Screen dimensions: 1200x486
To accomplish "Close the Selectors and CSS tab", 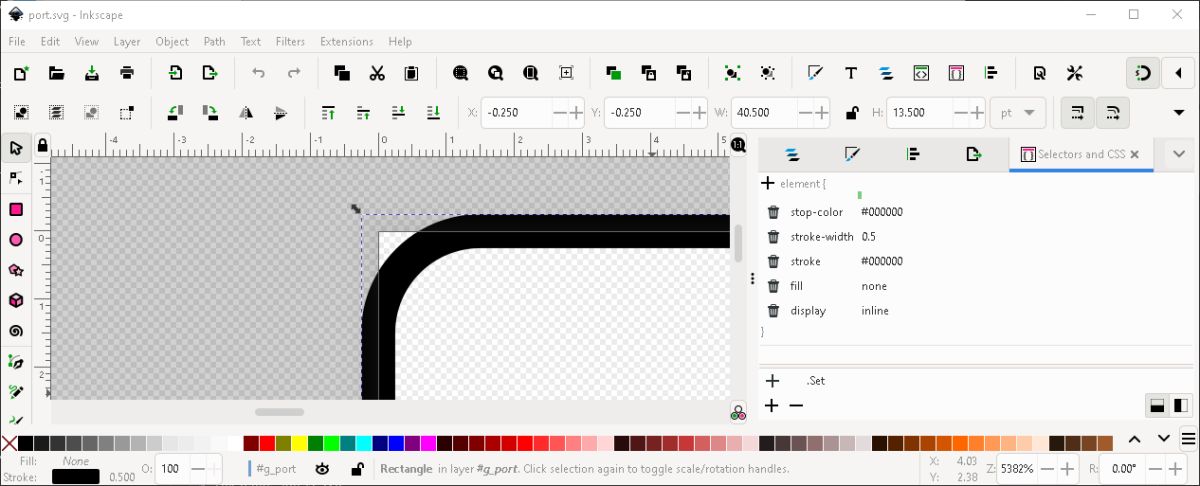I will pos(1135,154).
